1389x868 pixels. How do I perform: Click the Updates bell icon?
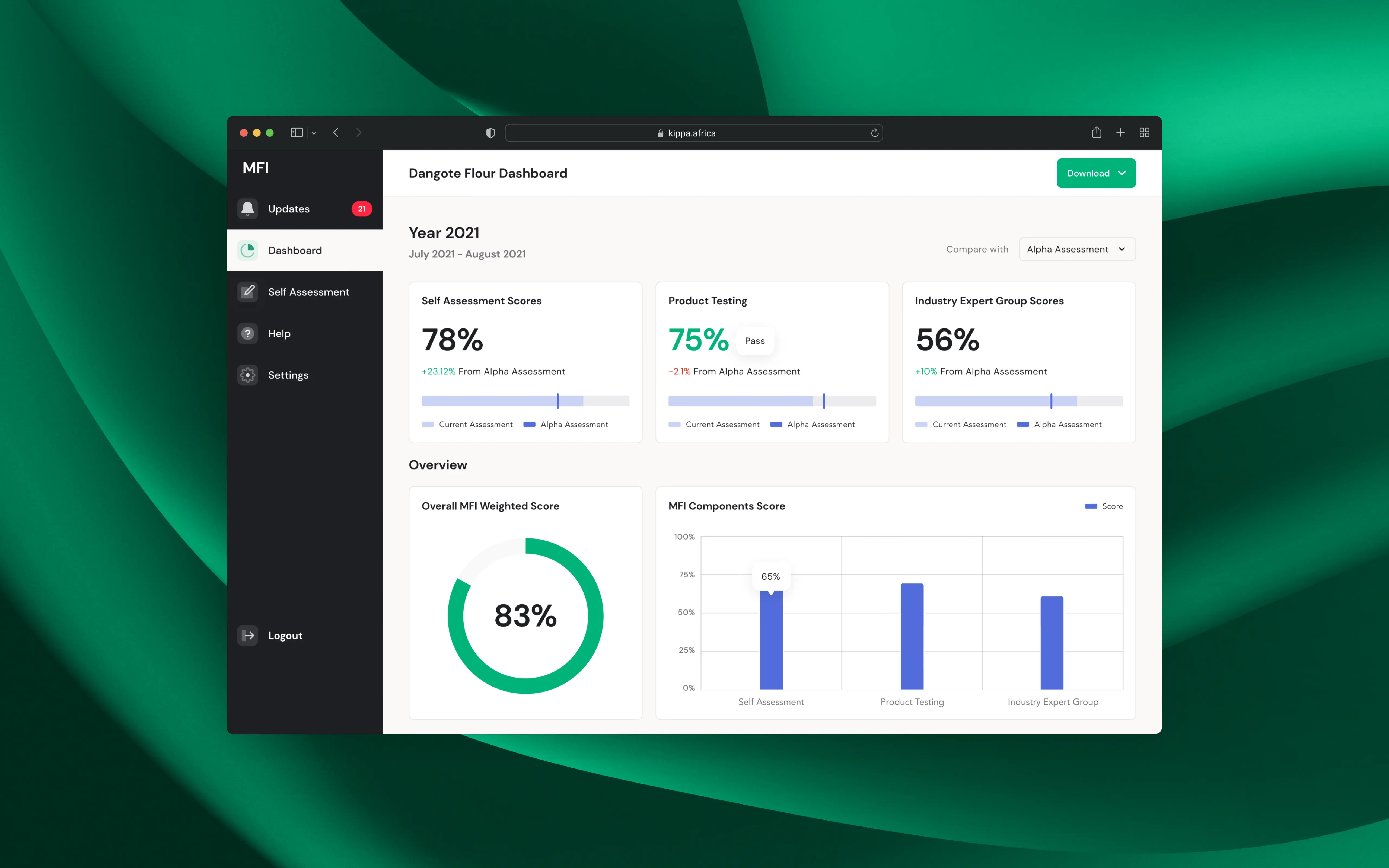247,208
